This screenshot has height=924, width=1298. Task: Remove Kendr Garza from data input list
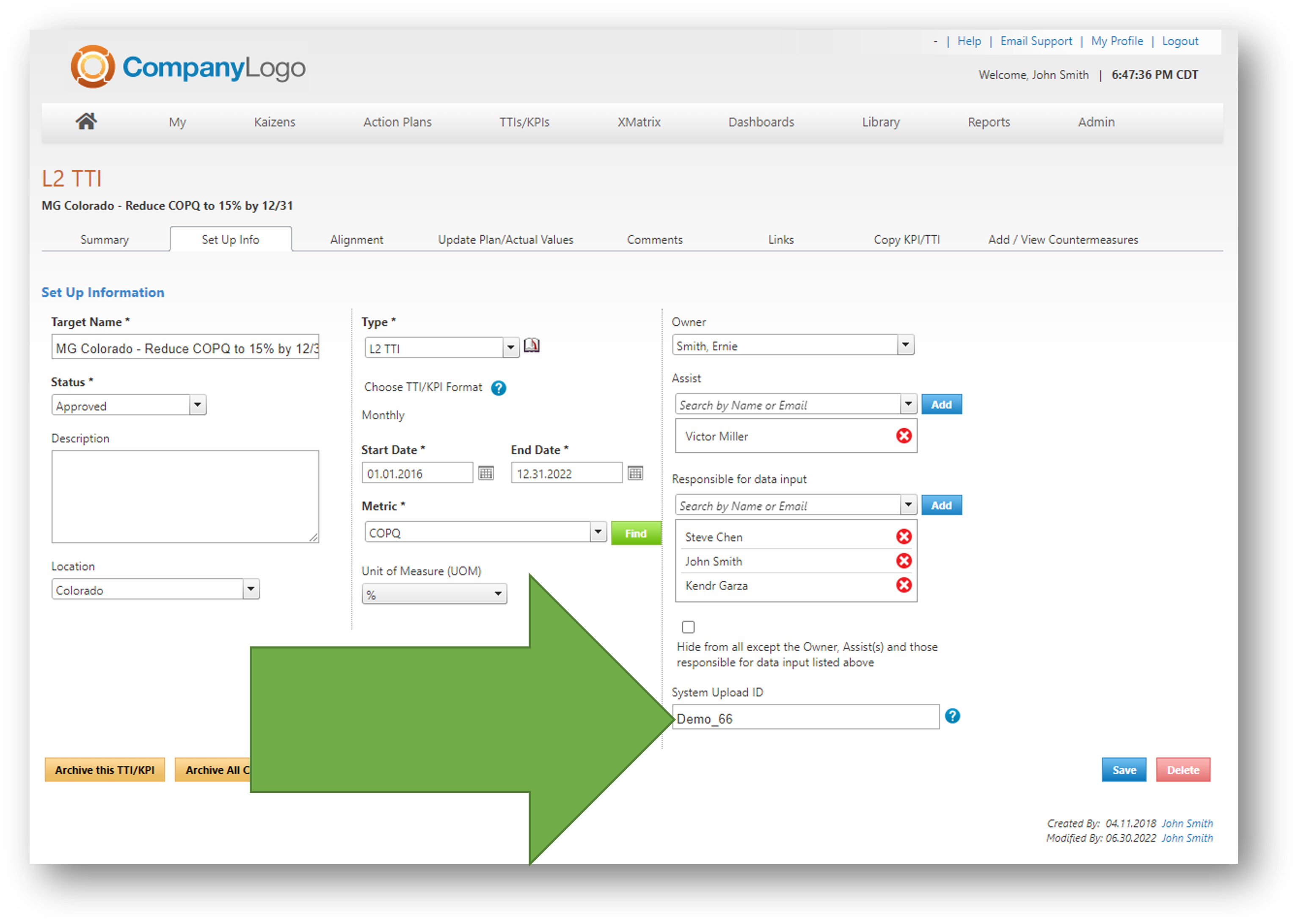[904, 585]
